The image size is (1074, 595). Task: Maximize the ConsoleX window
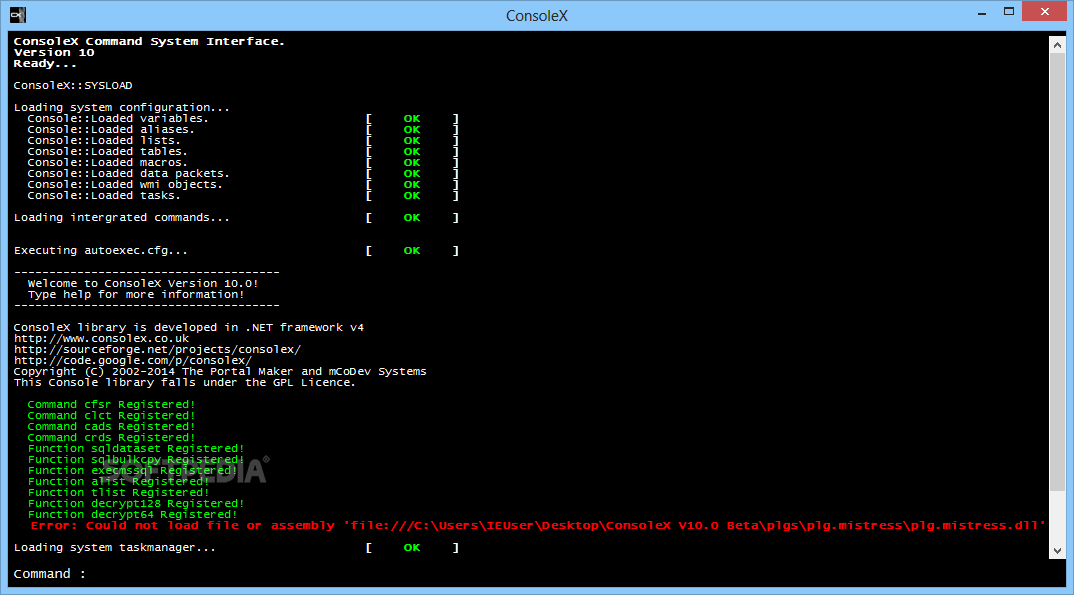1008,12
